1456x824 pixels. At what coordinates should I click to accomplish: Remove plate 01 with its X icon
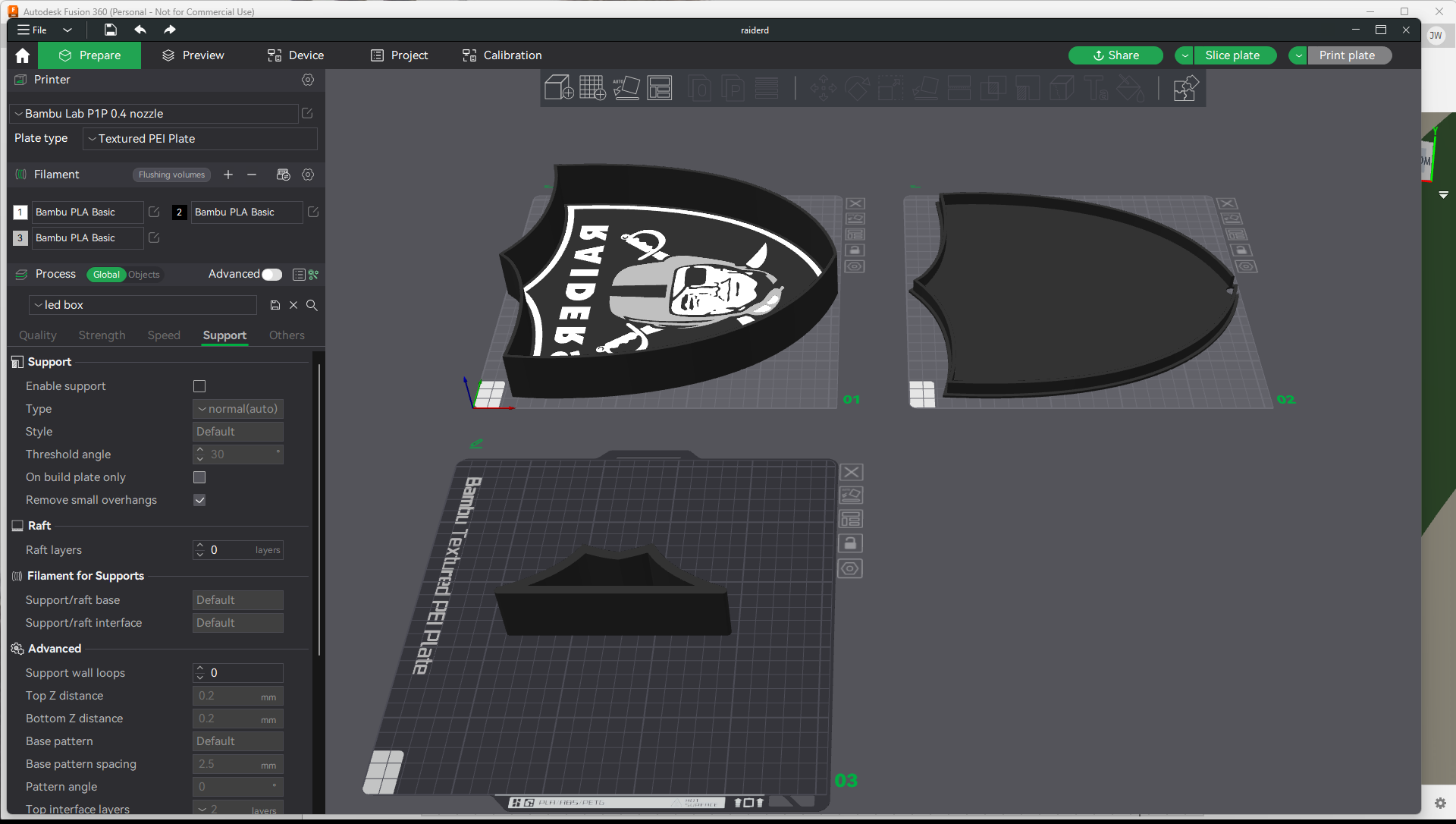point(855,203)
